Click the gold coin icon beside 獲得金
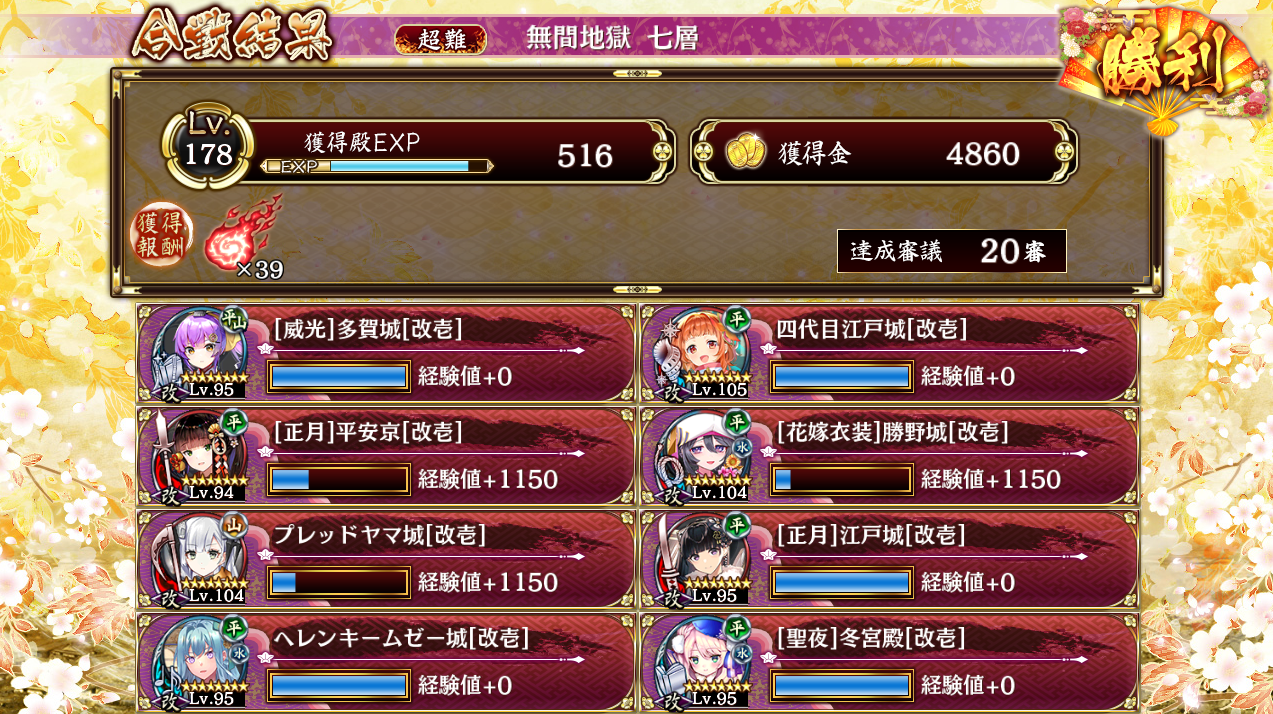 pos(746,153)
